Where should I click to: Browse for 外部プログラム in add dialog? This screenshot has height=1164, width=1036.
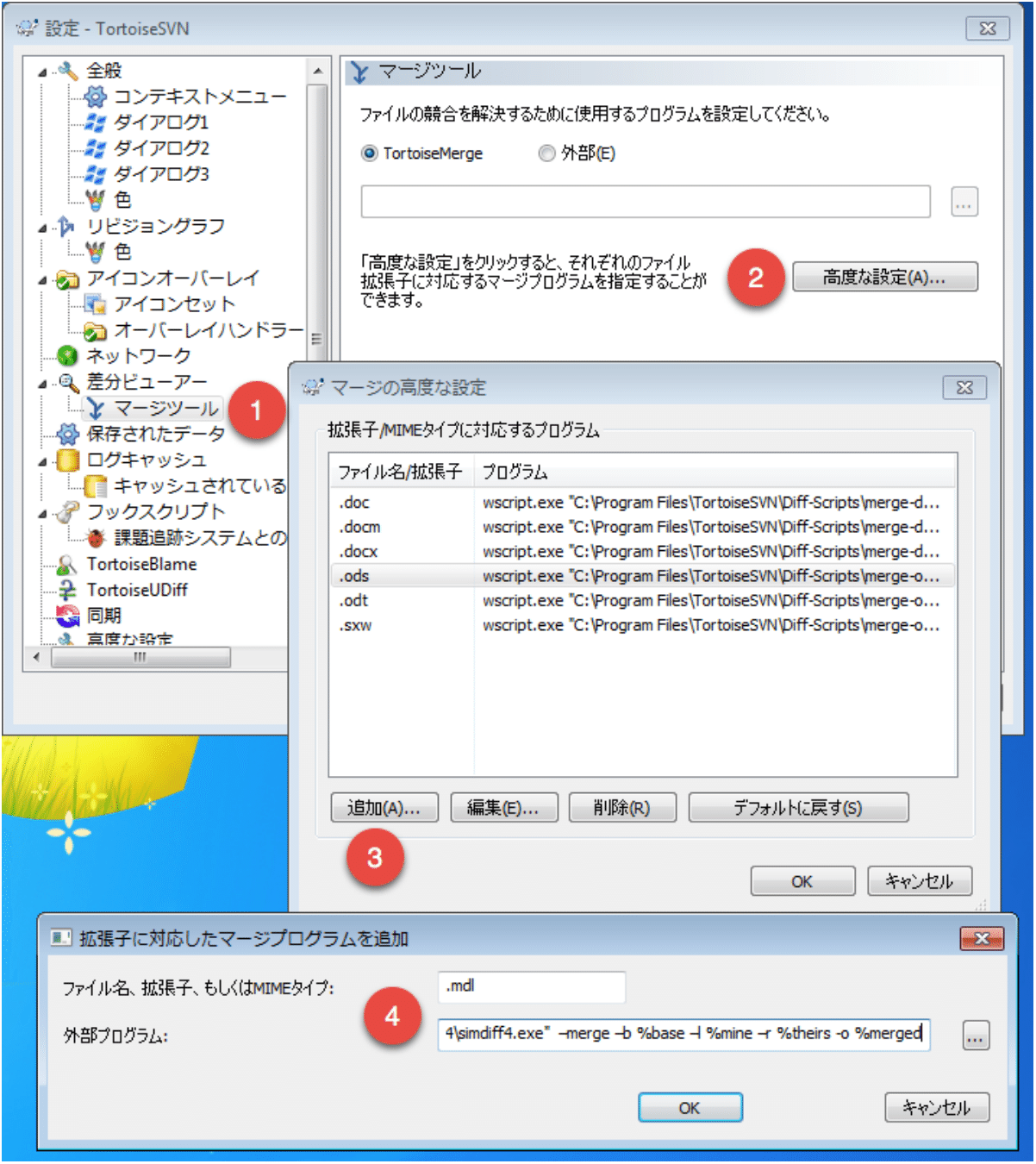pyautogui.click(x=976, y=1036)
